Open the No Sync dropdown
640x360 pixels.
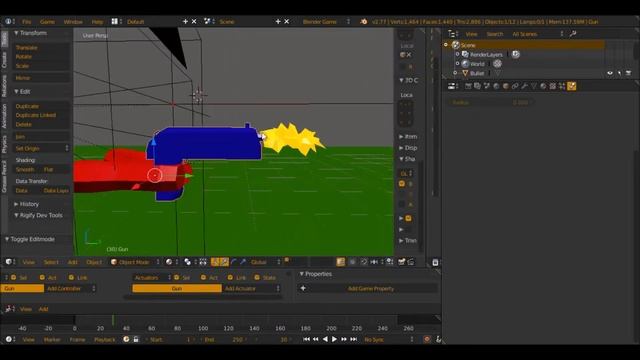[x=388, y=340]
